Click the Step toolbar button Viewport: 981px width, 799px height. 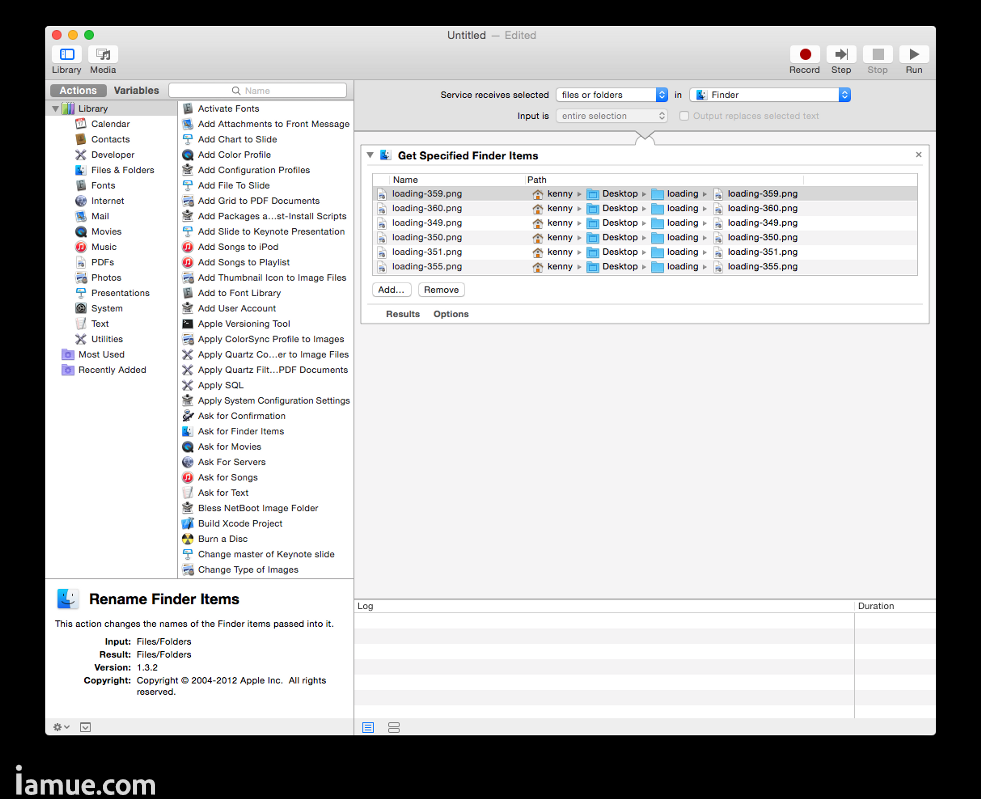tap(841, 54)
